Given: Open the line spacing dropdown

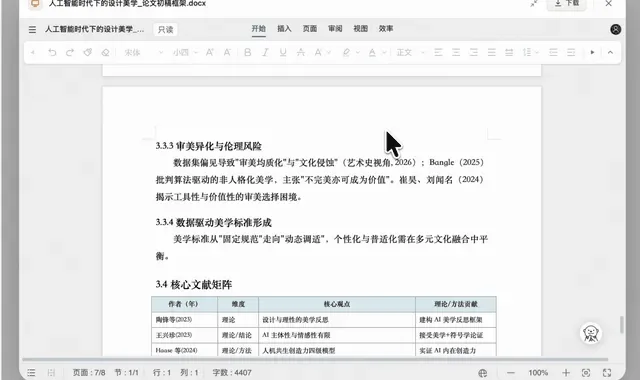Looking at the screenshot, I should 531,52.
